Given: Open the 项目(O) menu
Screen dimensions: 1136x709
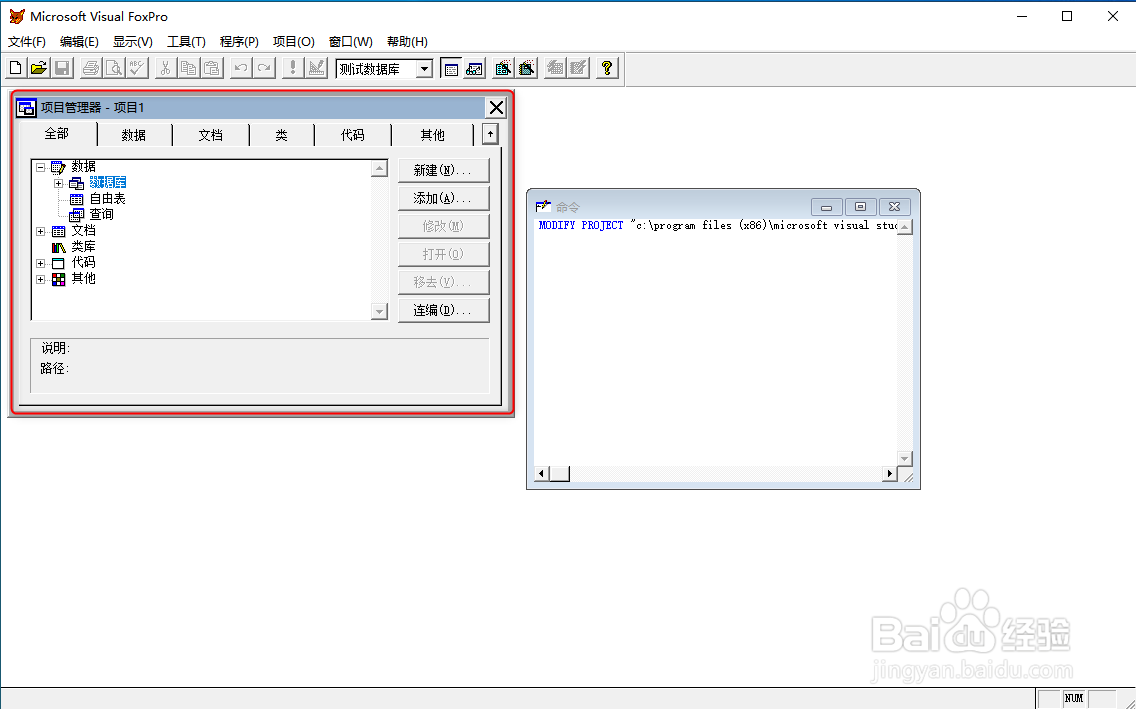Looking at the screenshot, I should pos(293,42).
